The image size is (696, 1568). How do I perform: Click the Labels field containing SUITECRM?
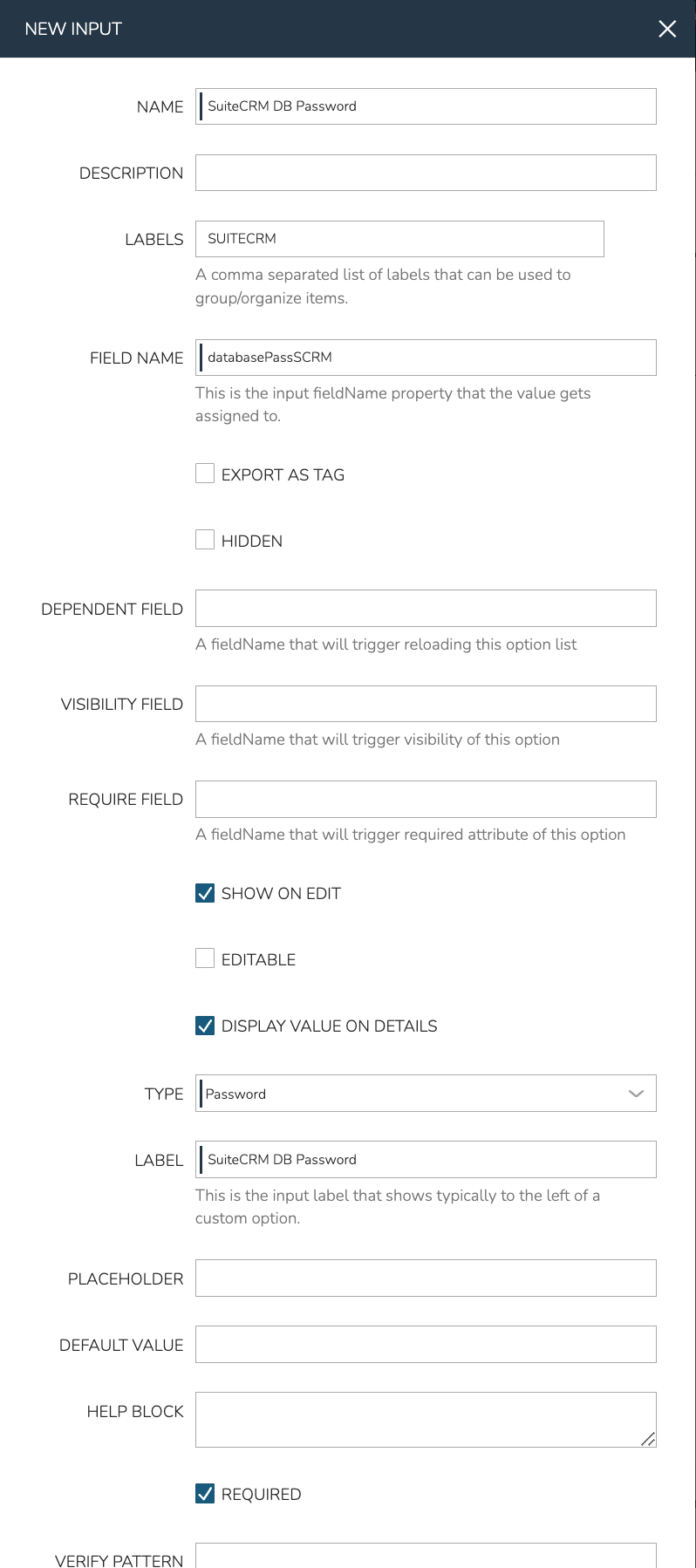(399, 239)
